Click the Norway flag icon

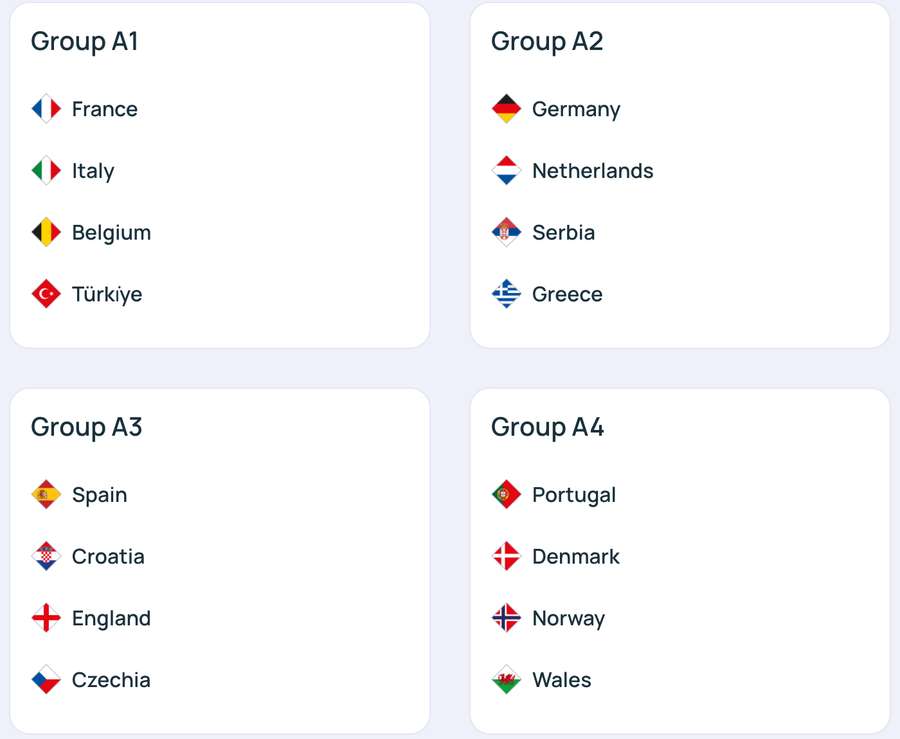[506, 619]
